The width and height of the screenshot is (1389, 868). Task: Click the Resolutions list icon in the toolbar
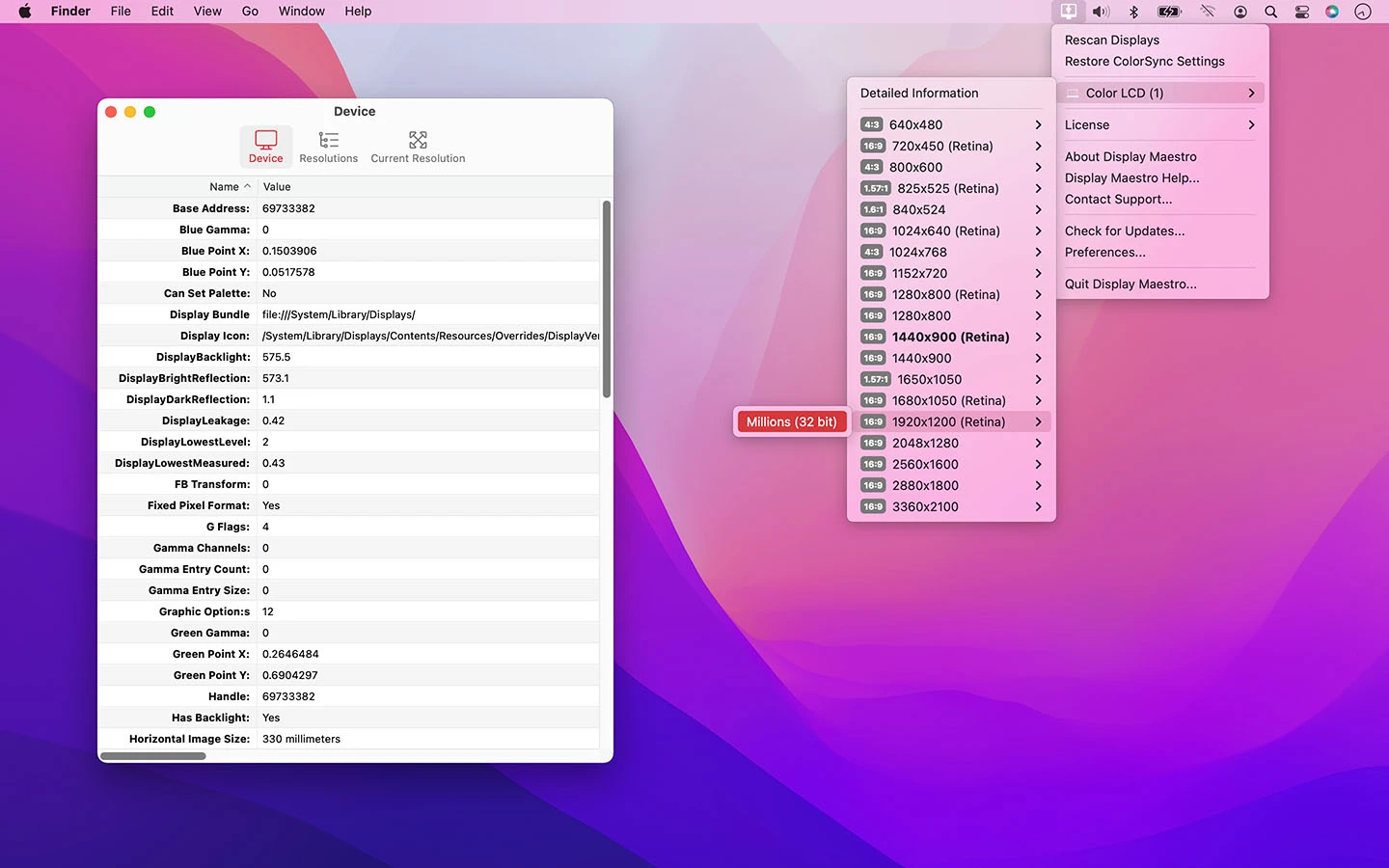(328, 139)
